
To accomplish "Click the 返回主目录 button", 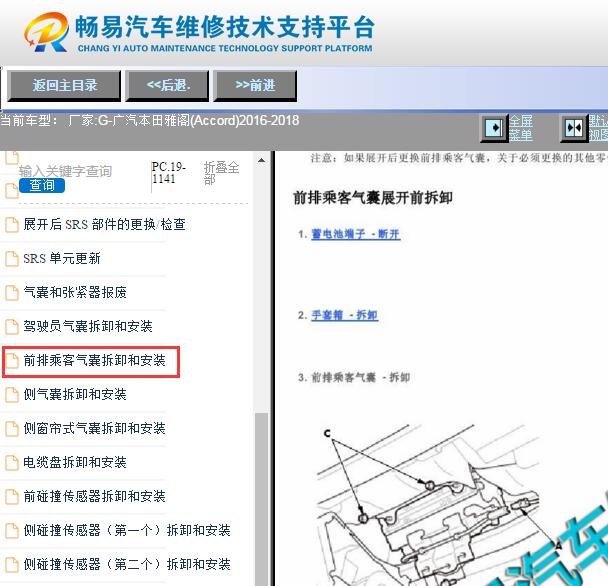I will 64,85.
